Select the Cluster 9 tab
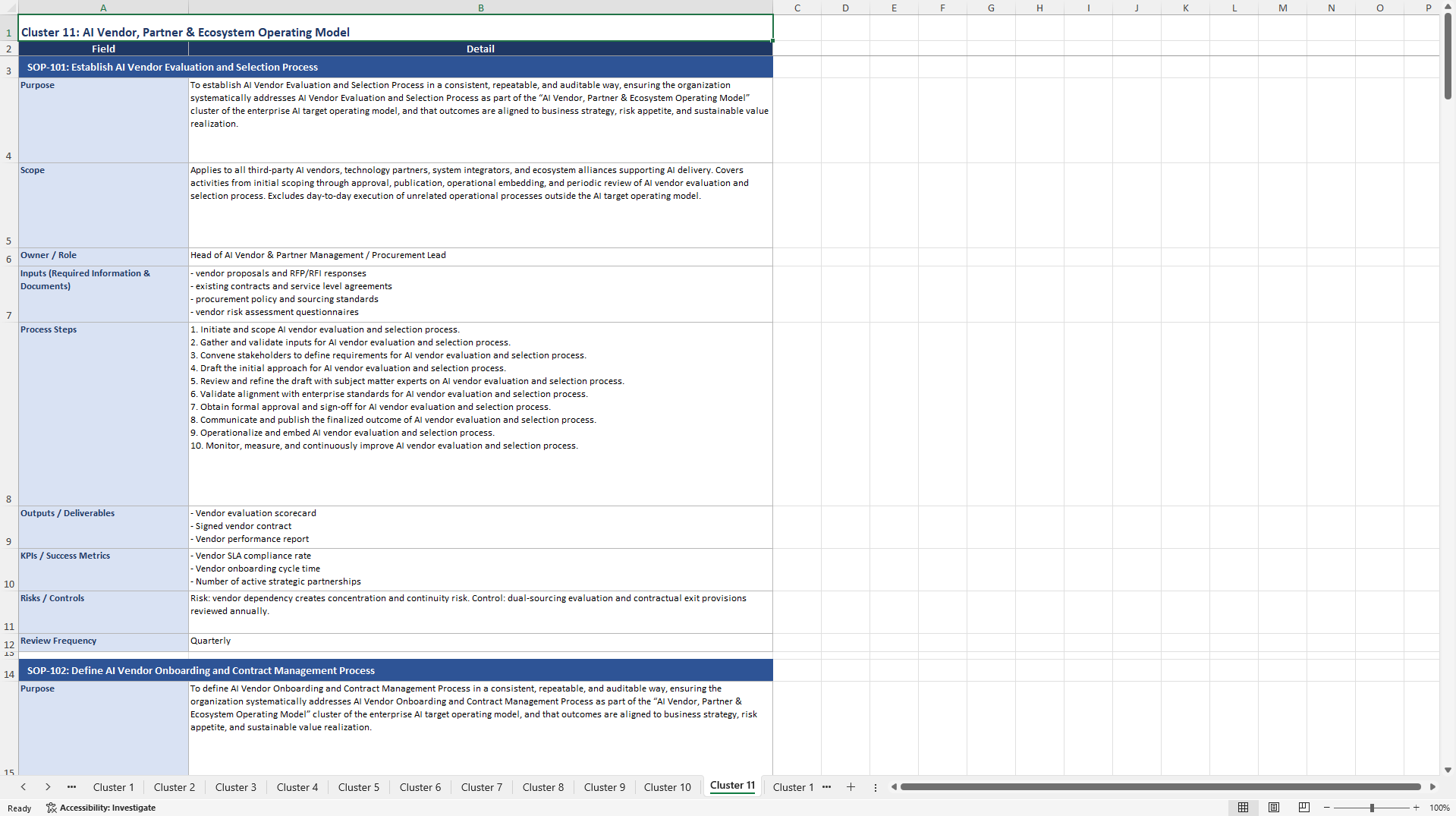 (605, 787)
